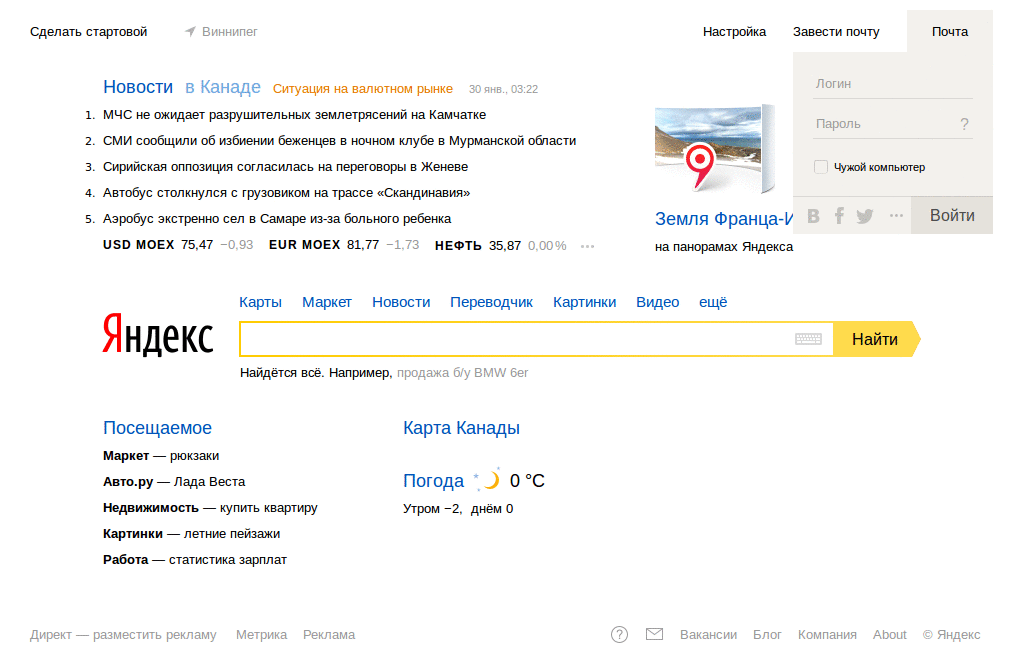The image size is (1024, 666).
Task: Open the Посещаемое heading
Action: 157,428
